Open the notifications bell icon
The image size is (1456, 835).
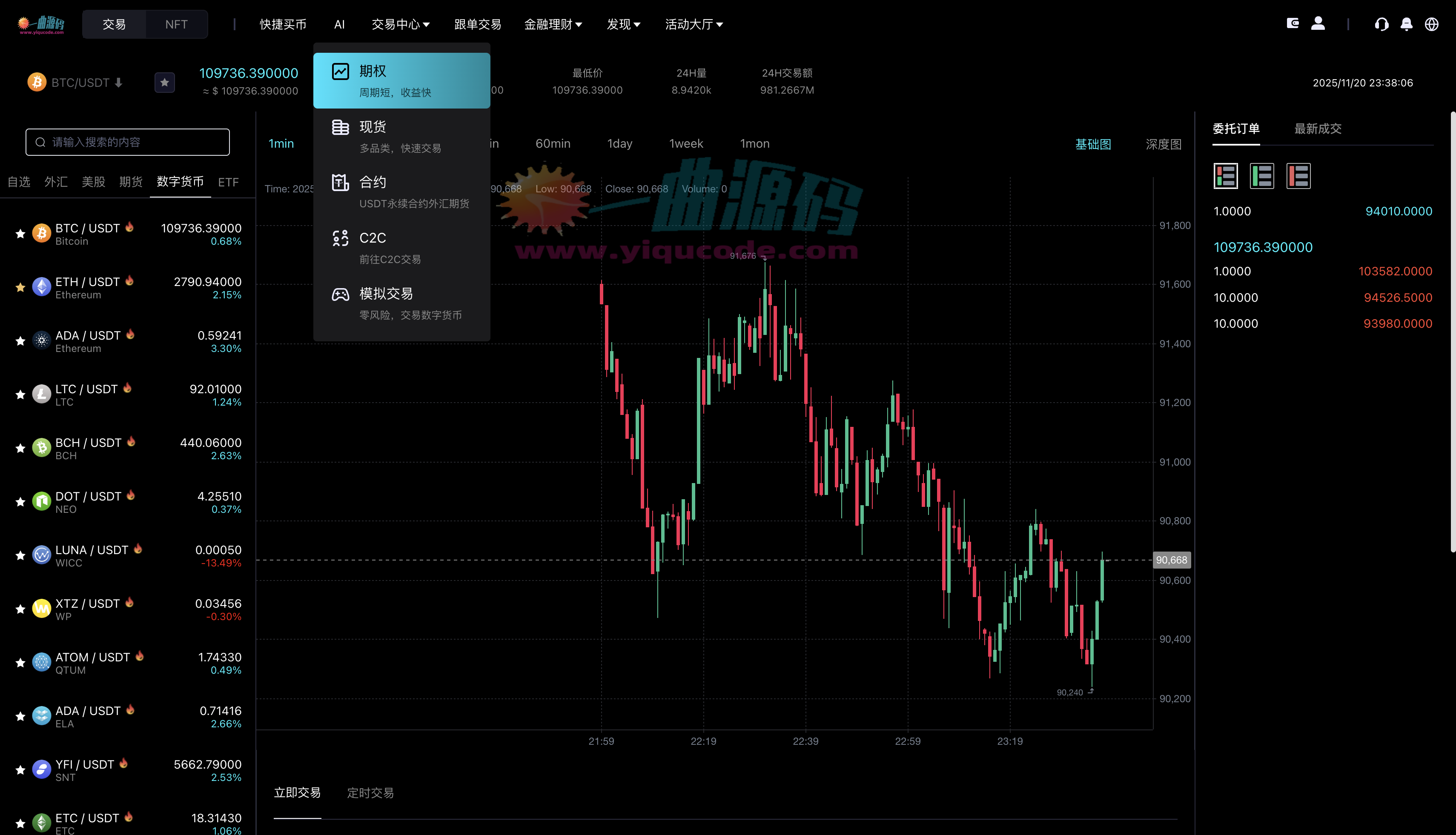point(1406,24)
